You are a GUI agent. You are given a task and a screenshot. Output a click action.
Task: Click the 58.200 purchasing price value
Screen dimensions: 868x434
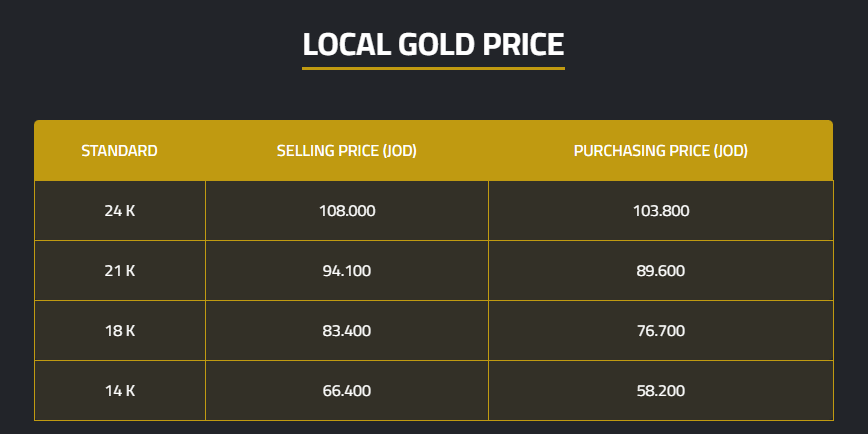click(x=660, y=391)
